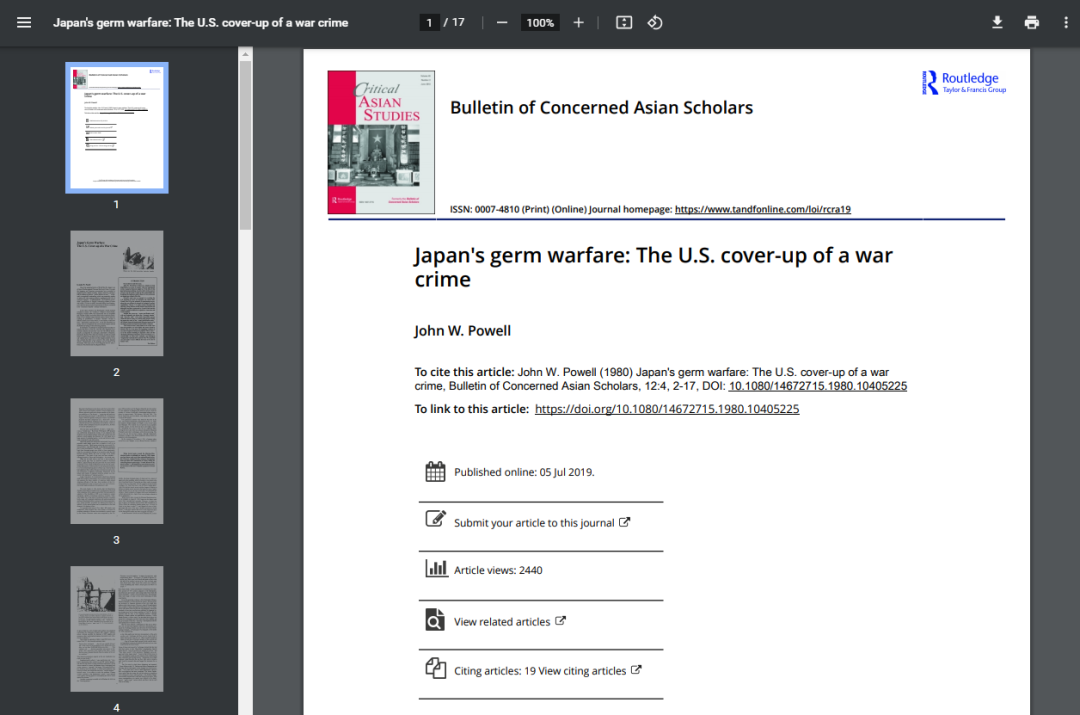The image size is (1080, 715).
Task: Click the page number input field
Action: 429,22
